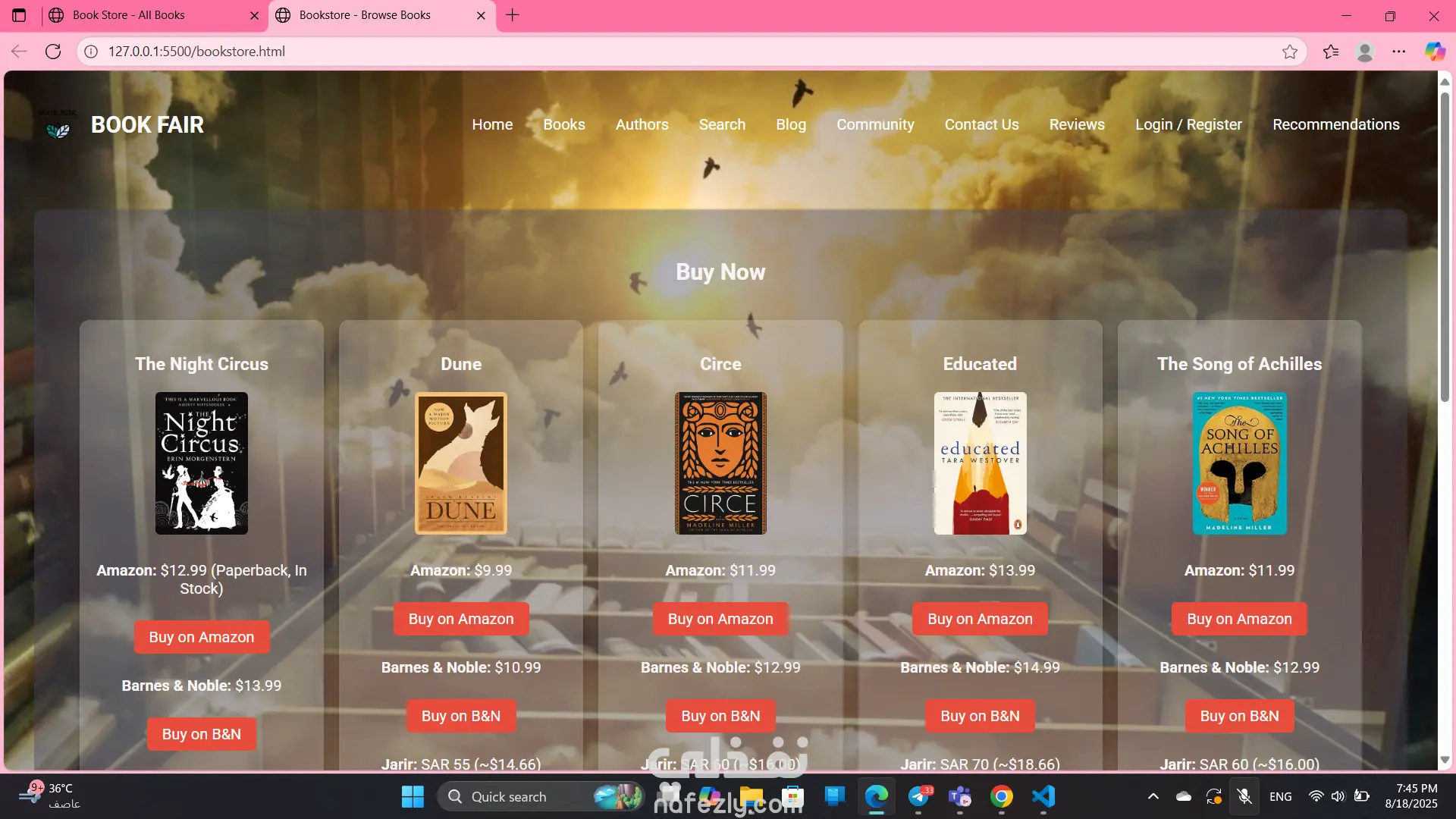Open the Copilot sidebar icon
Image resolution: width=1456 pixels, height=819 pixels.
click(x=1434, y=52)
